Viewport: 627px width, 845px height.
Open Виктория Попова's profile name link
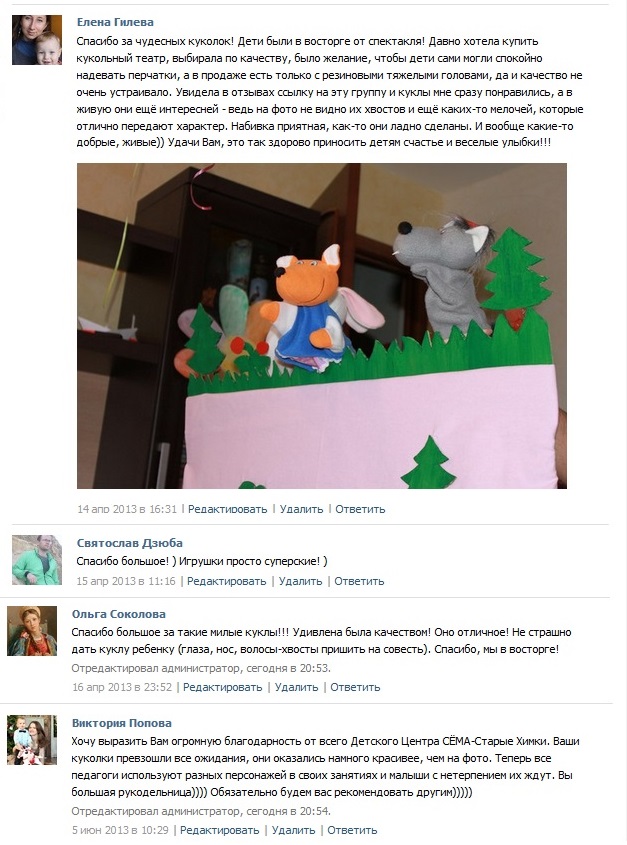coord(122,723)
